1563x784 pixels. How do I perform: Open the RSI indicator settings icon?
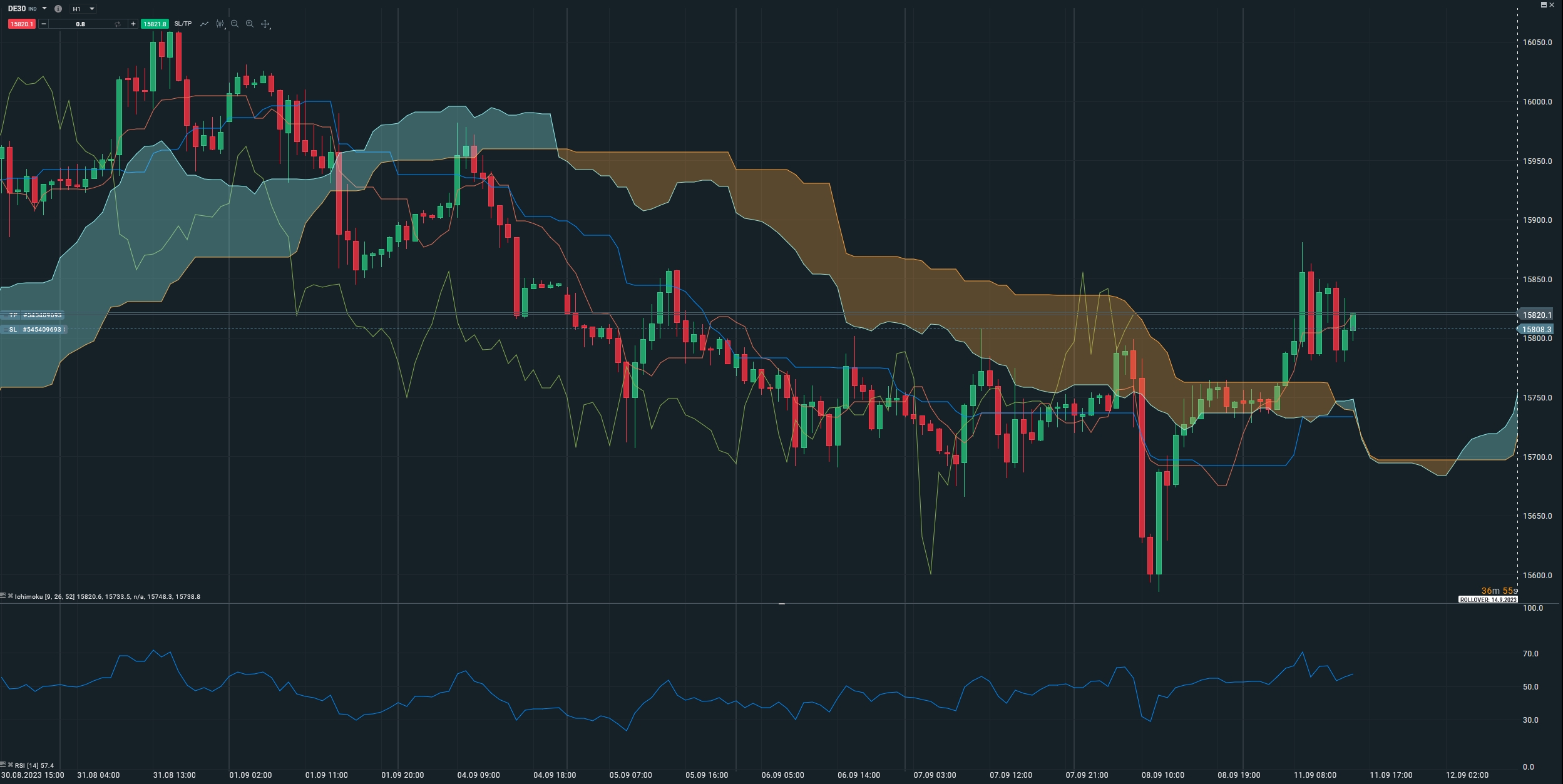[3, 765]
